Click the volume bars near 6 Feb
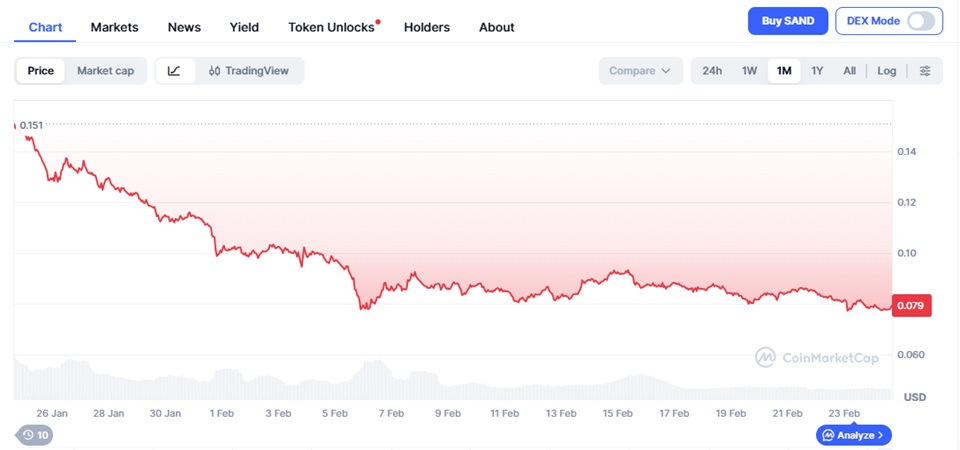Screen dimensions: 960x450 364,378
